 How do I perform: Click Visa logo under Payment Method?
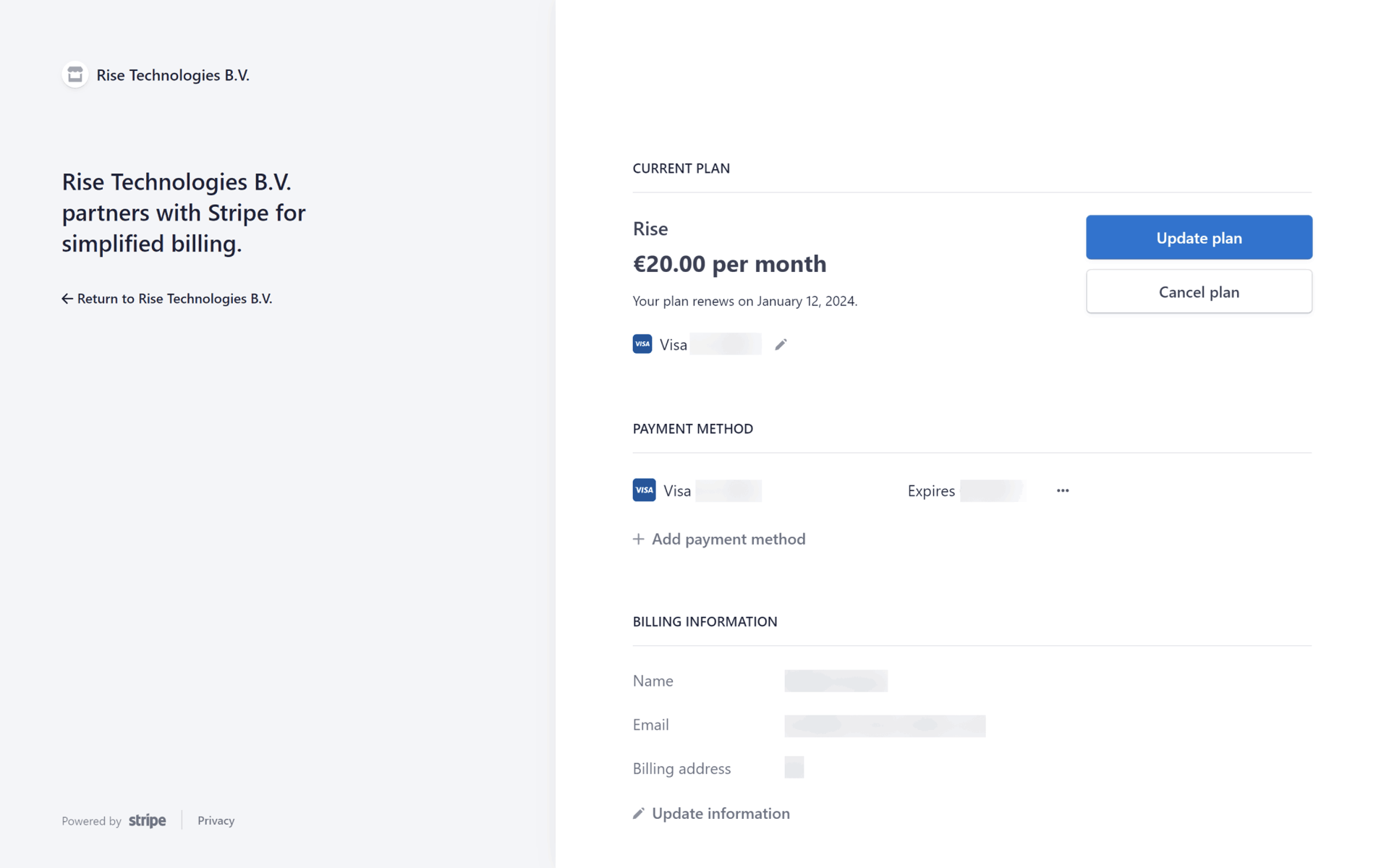(x=644, y=490)
